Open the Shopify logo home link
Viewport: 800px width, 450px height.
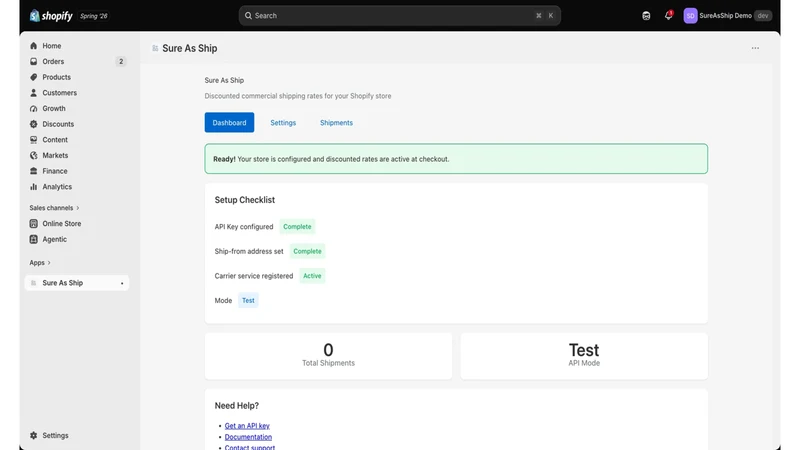(51, 16)
